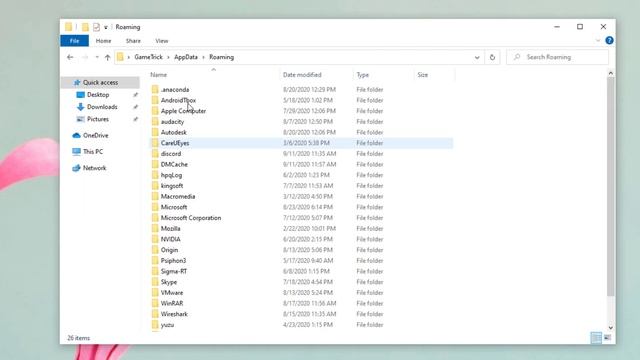The height and width of the screenshot is (360, 640).
Task: Open the Share ribbon tab
Action: click(x=133, y=41)
